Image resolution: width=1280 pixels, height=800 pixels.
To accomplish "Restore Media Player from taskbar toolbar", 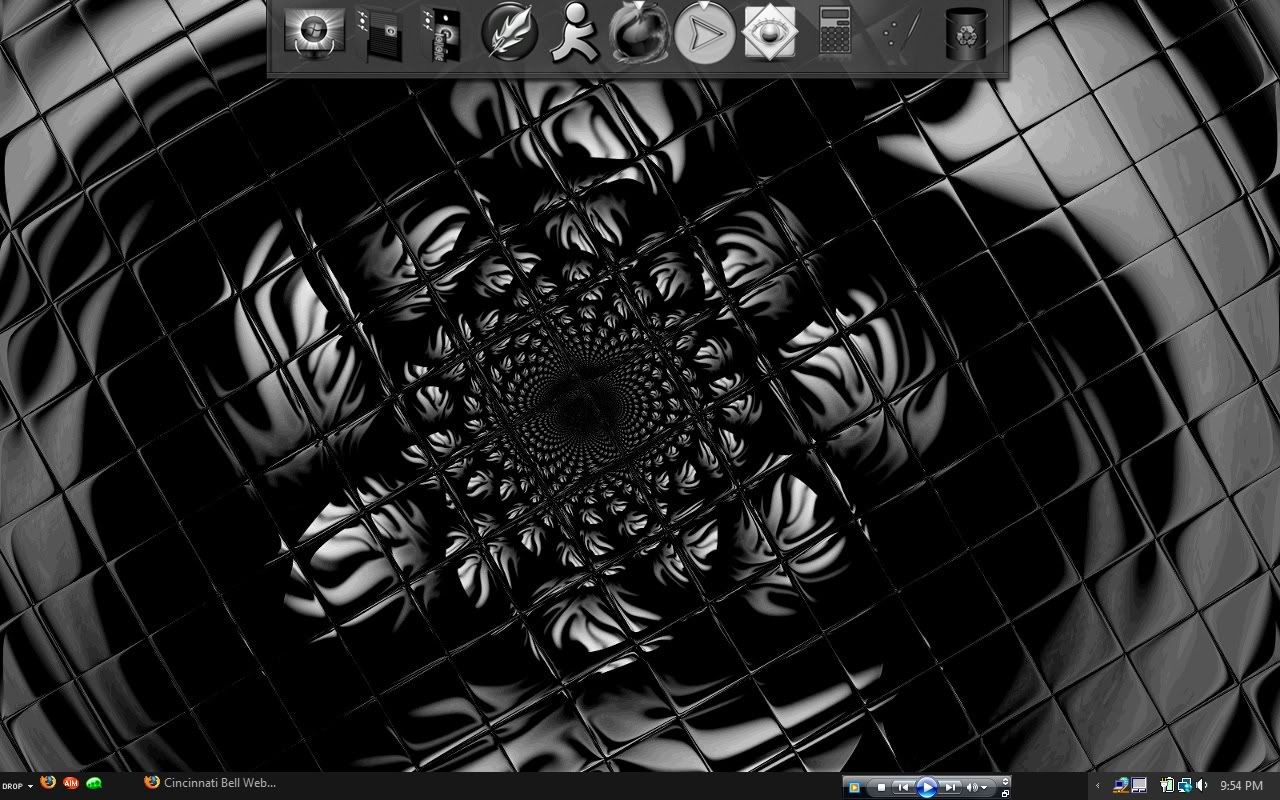I will (x=1005, y=794).
